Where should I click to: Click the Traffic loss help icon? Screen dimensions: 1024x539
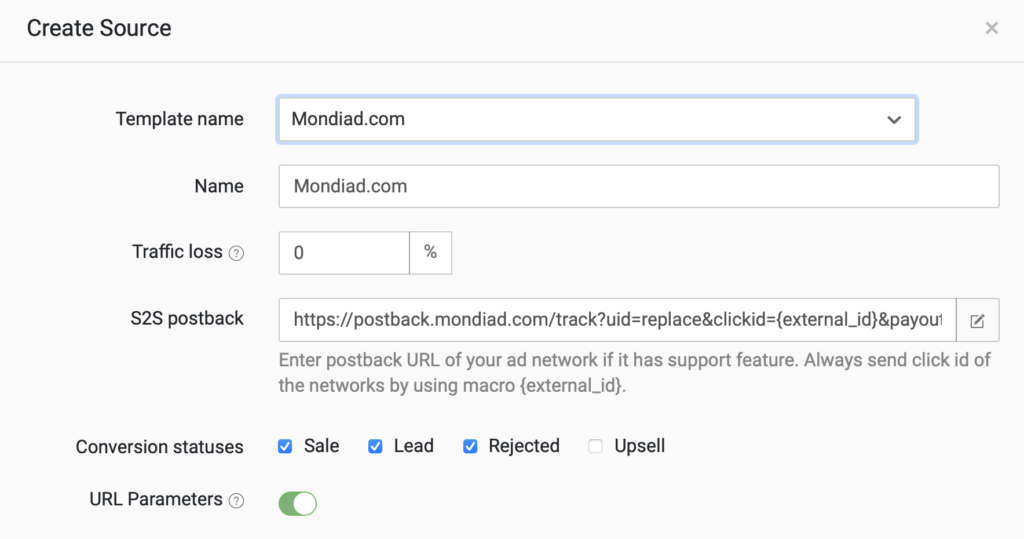point(236,253)
